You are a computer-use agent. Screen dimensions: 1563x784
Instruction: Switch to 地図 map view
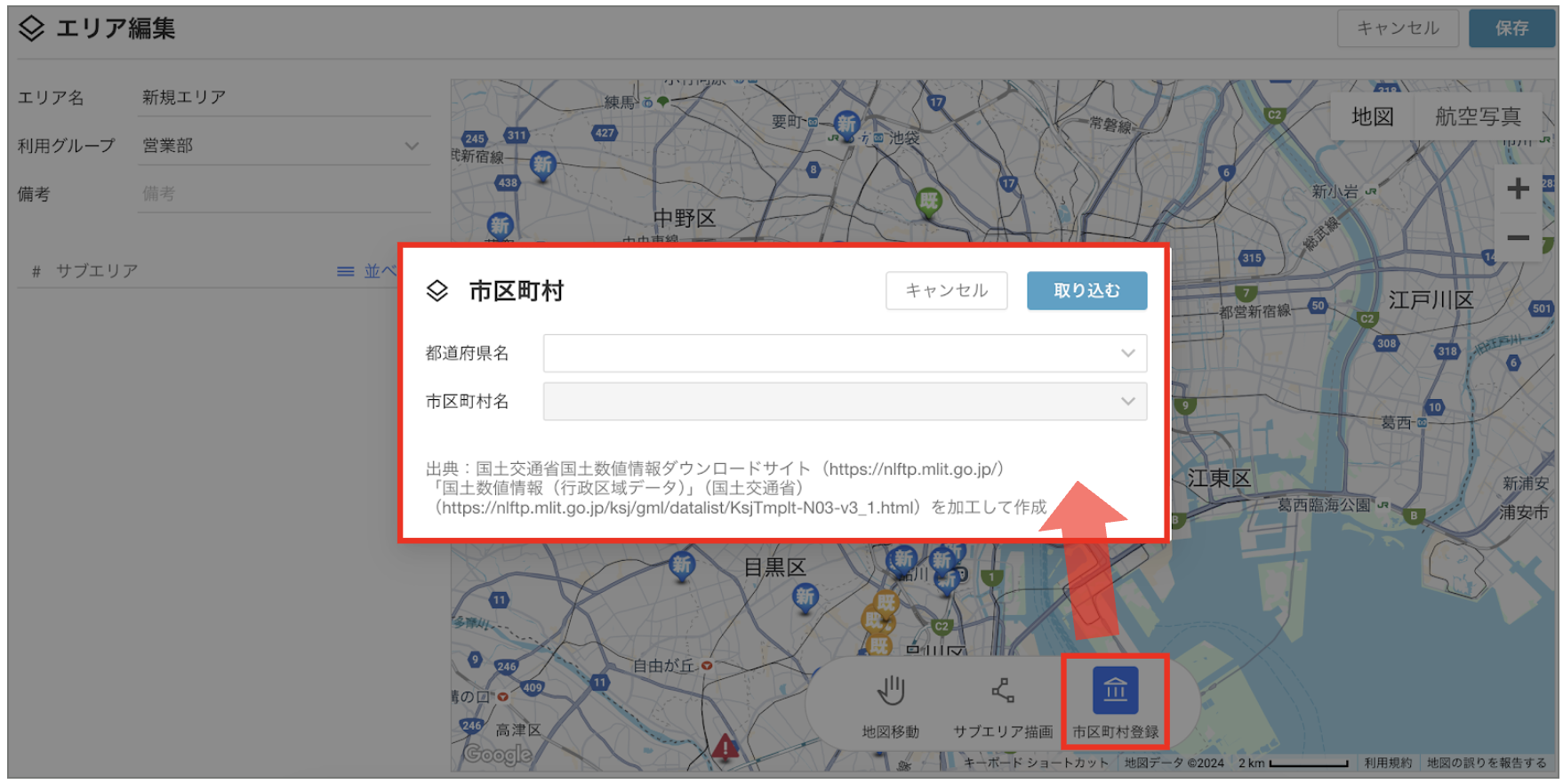(x=1372, y=116)
